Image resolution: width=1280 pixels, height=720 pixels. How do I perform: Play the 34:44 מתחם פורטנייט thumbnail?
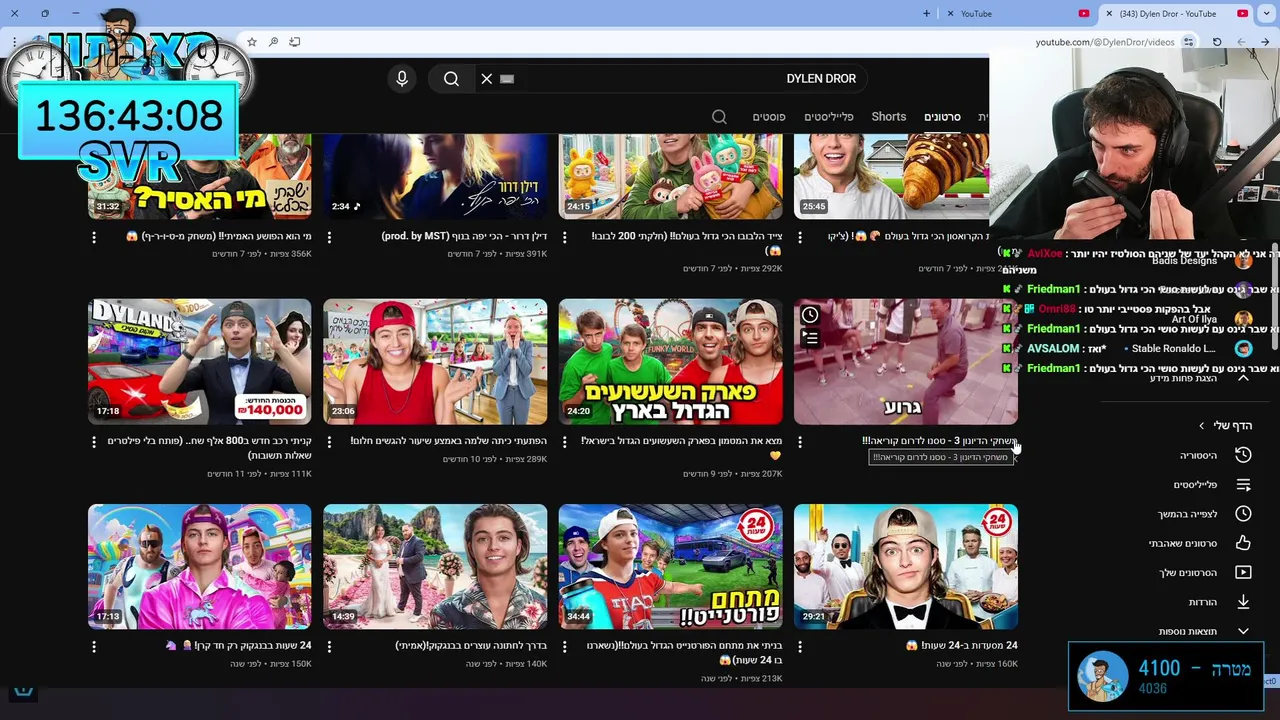[x=671, y=567]
